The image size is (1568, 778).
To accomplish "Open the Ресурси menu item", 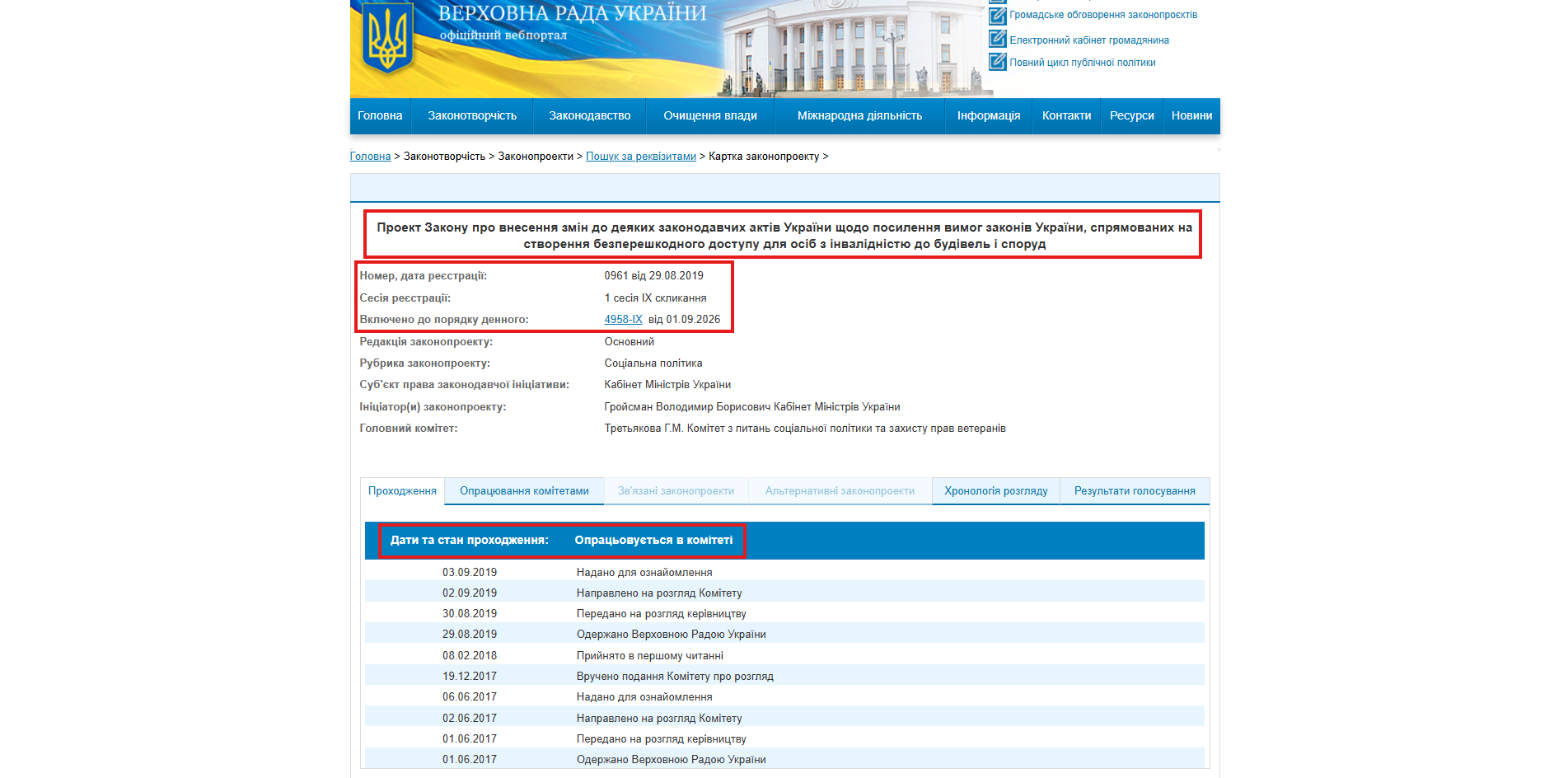I will pos(1132,115).
